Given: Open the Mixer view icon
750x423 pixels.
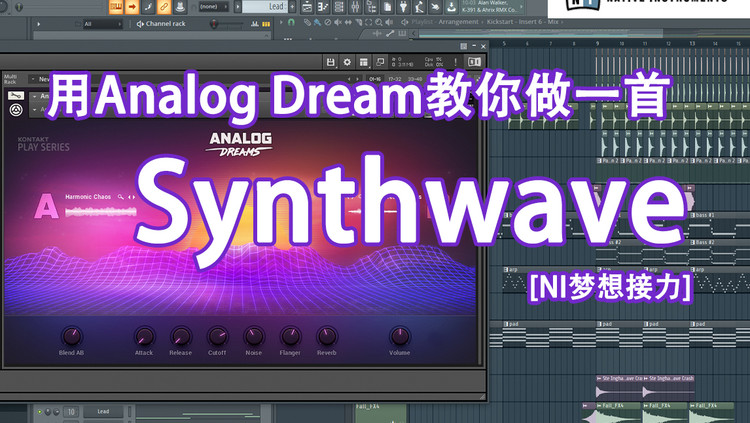Looking at the screenshot, I should pos(355,7).
